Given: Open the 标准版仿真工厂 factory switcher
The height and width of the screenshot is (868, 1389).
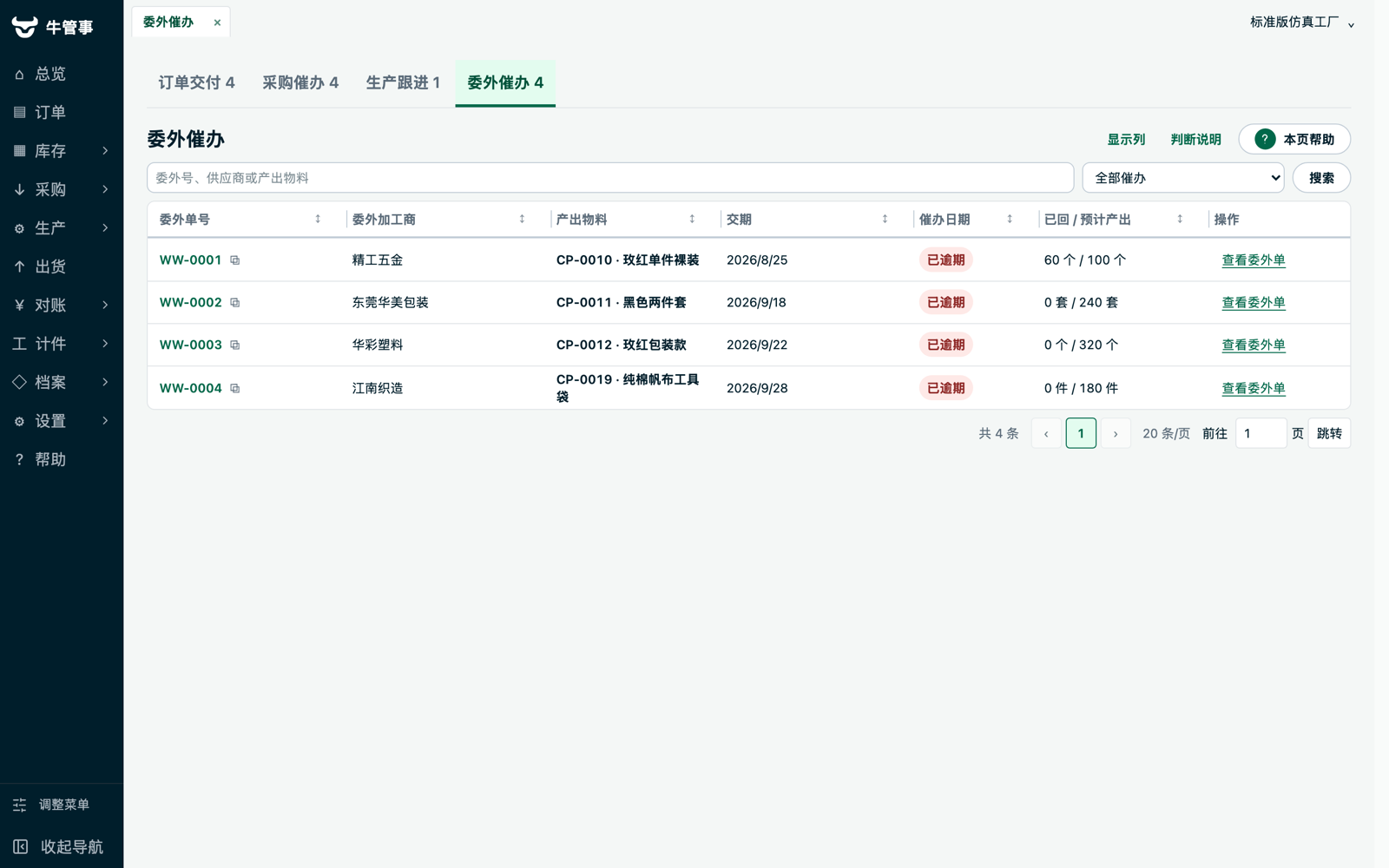Looking at the screenshot, I should tap(1302, 23).
